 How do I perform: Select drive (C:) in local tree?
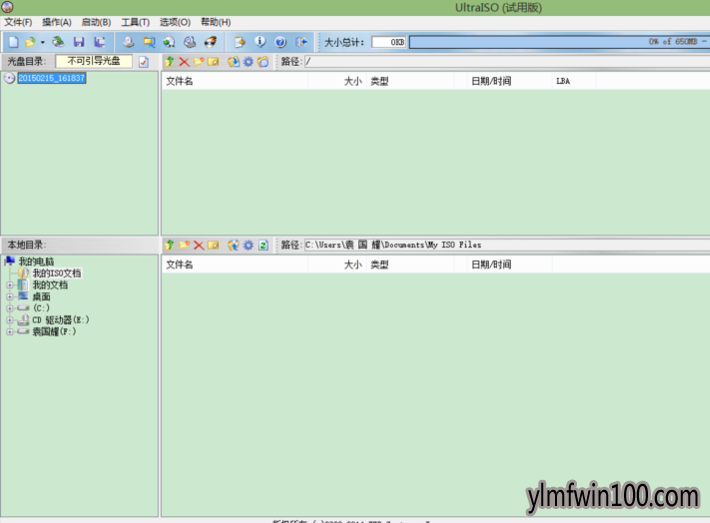pos(41,308)
